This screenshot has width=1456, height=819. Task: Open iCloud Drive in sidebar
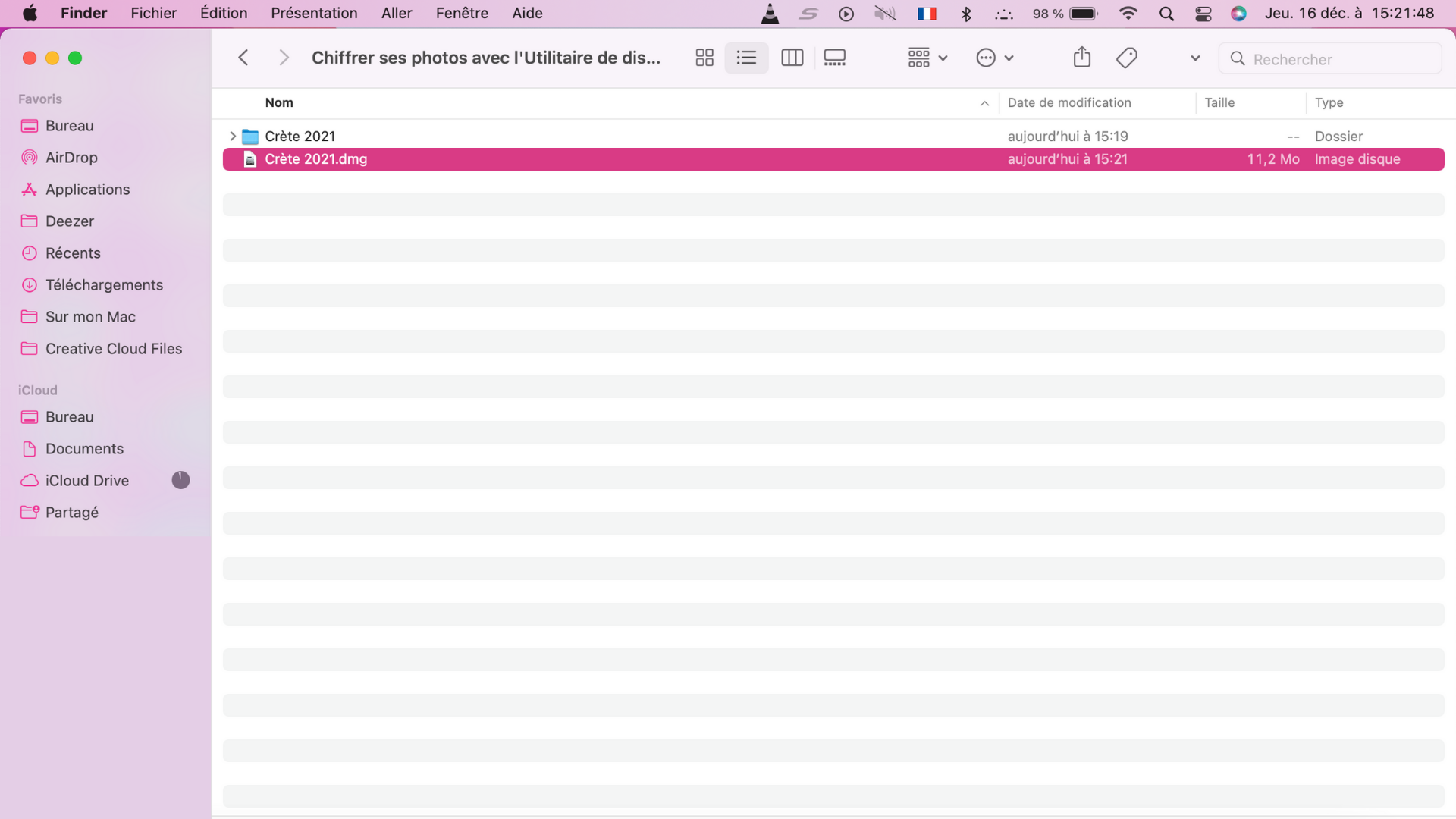click(86, 481)
